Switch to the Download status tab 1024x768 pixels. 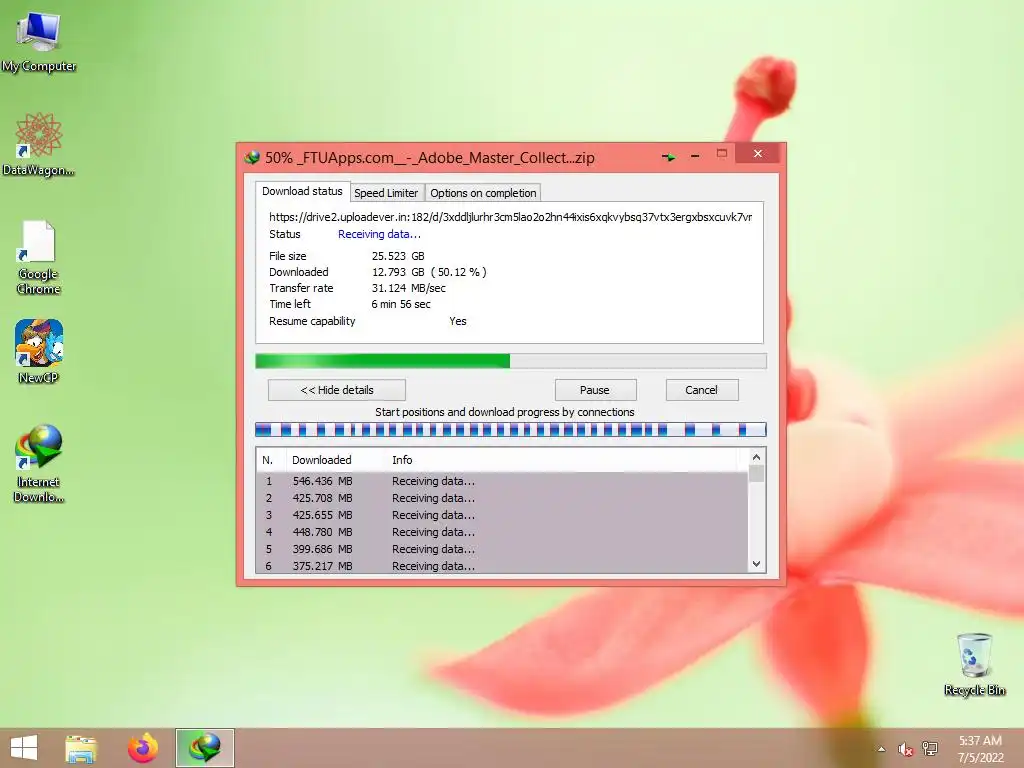pyautogui.click(x=302, y=191)
